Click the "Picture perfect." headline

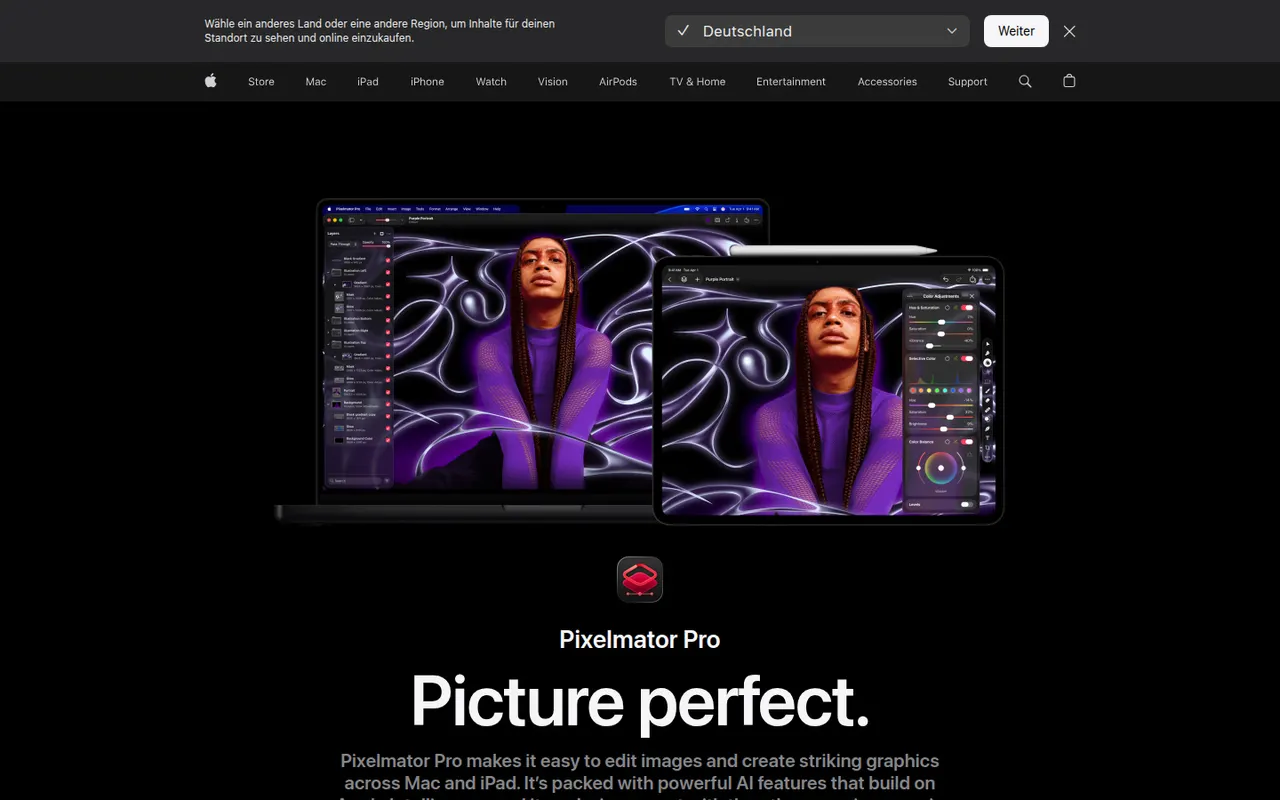click(640, 701)
